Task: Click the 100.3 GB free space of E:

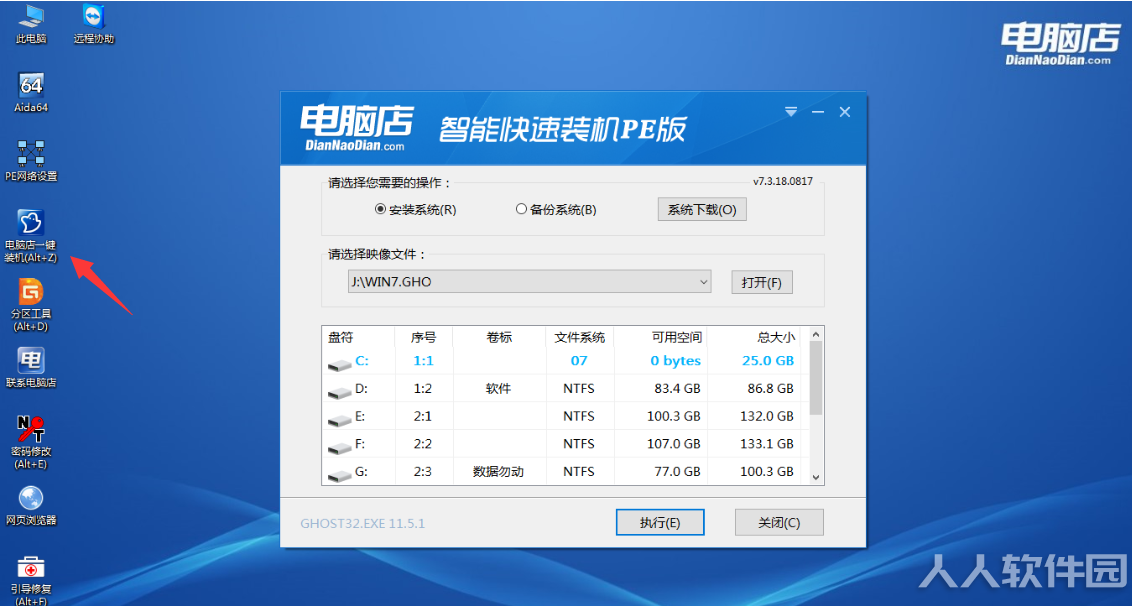Action: (x=673, y=416)
